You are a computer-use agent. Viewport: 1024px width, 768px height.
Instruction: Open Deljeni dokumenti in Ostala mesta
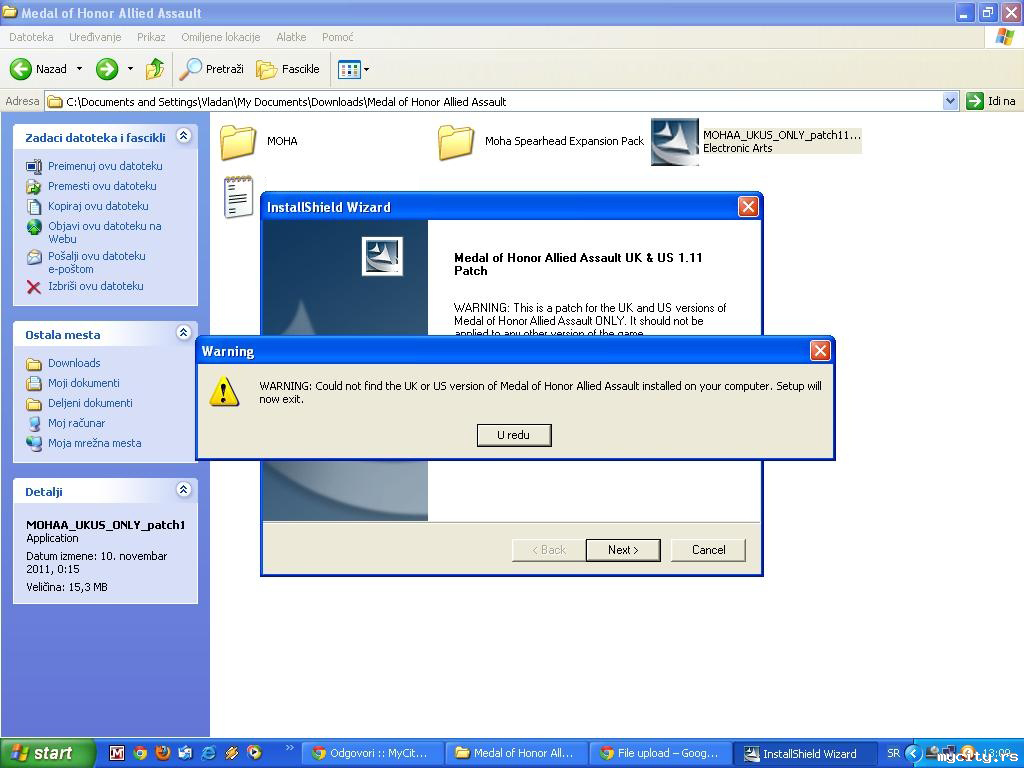[90, 403]
